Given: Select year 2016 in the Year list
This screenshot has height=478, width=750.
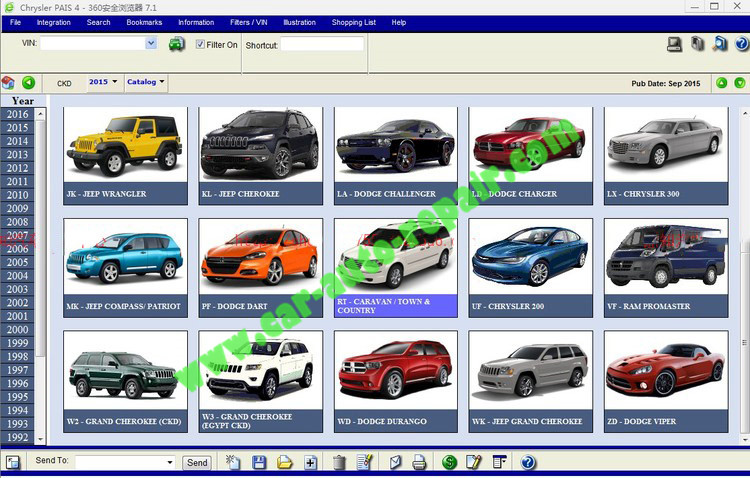Looking at the screenshot, I should [x=18, y=114].
